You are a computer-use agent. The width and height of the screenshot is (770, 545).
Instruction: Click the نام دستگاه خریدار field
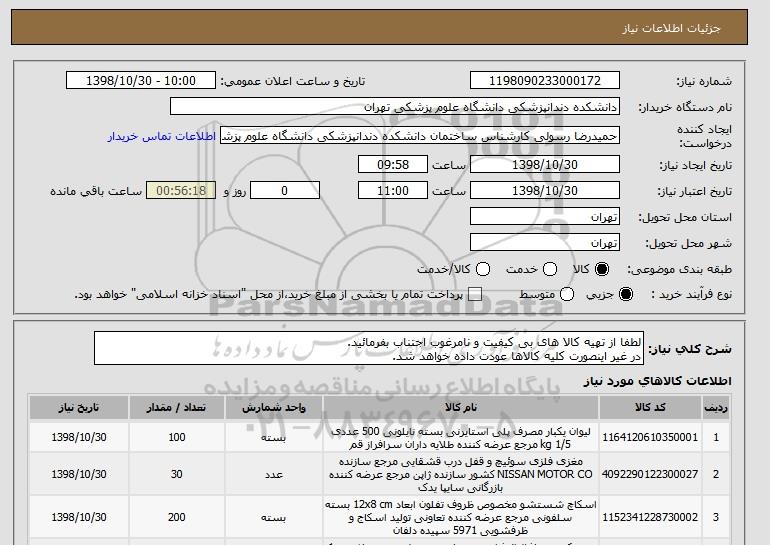coord(395,107)
